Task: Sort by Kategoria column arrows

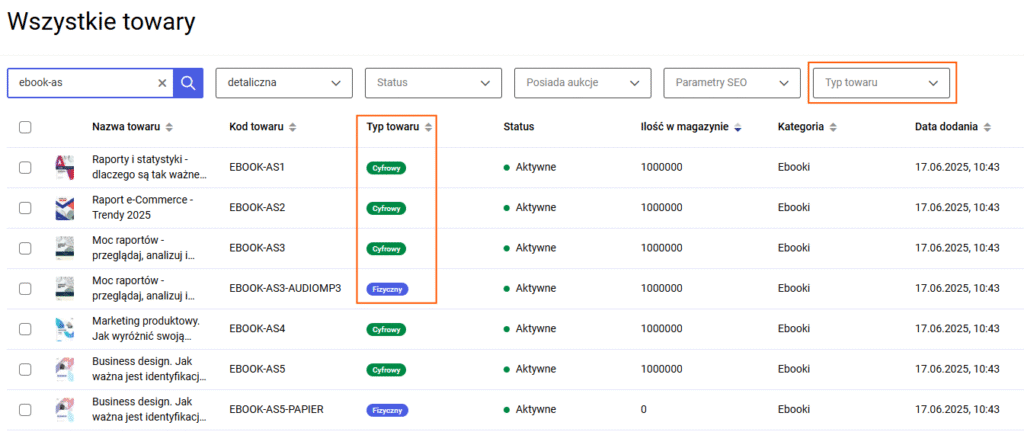Action: pyautogui.click(x=833, y=127)
